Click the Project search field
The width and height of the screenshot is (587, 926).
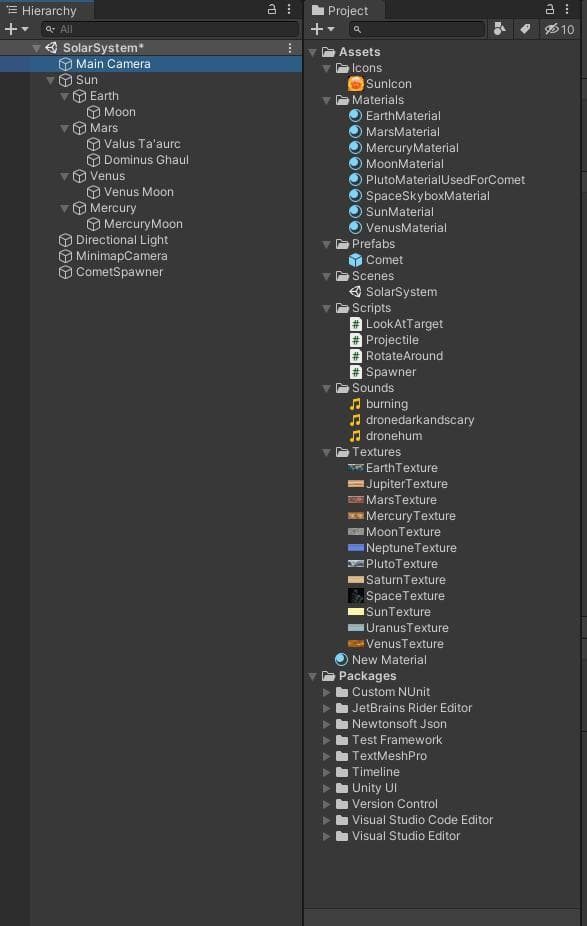pyautogui.click(x=416, y=29)
